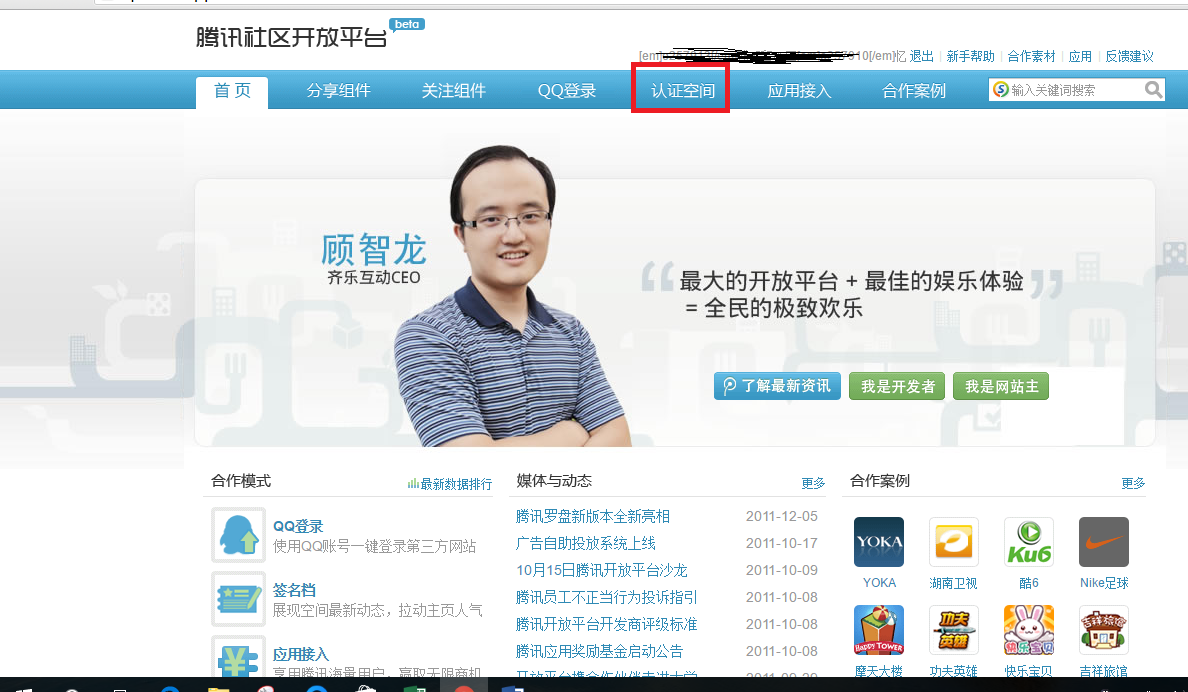
Task: Click the 功夫英雄 game icon
Action: pyautogui.click(x=953, y=630)
